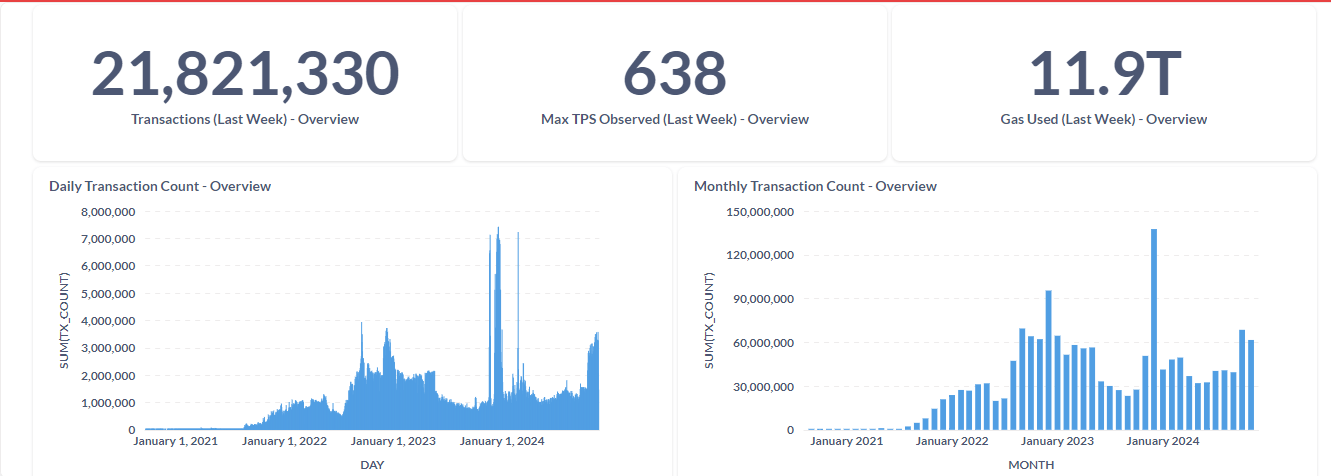This screenshot has width=1331, height=476.
Task: Click the monthly chart's SUM(TX_COUNT) axis label
Action: coord(710,320)
